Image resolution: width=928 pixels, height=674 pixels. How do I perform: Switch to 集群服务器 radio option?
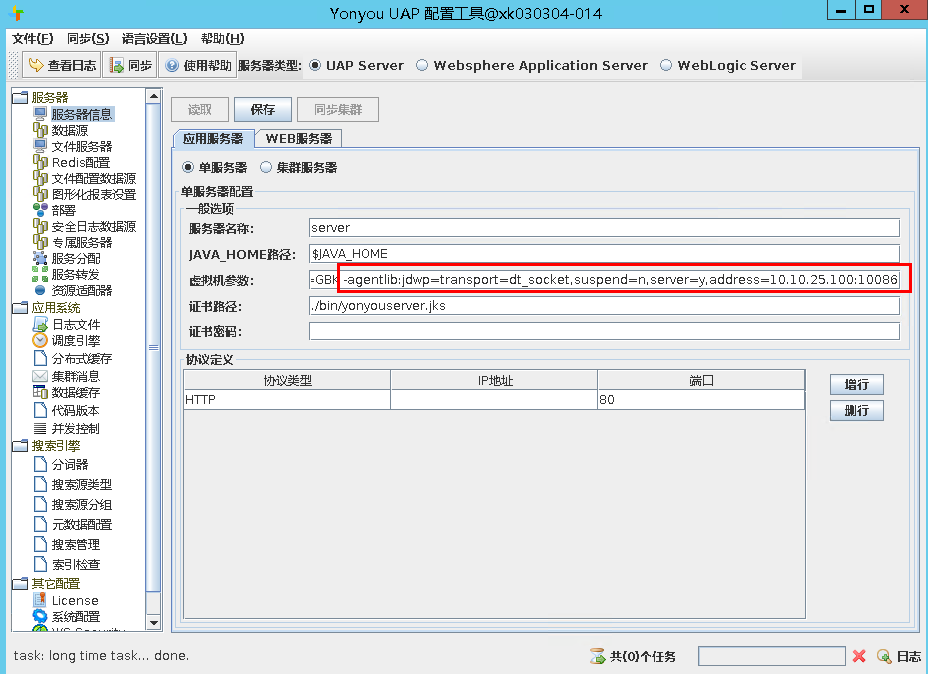(266, 167)
